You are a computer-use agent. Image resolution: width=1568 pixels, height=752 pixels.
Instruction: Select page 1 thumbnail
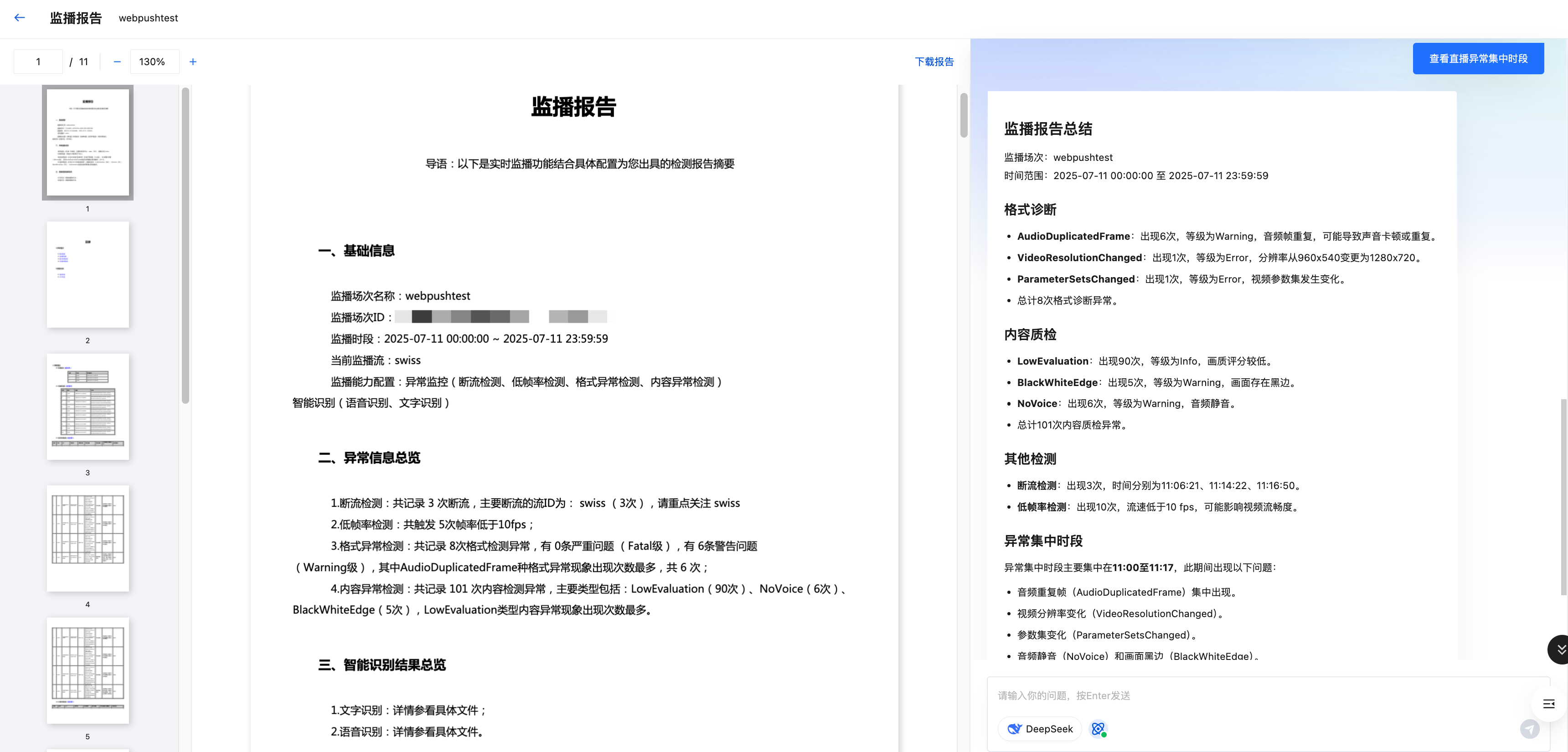[x=88, y=142]
